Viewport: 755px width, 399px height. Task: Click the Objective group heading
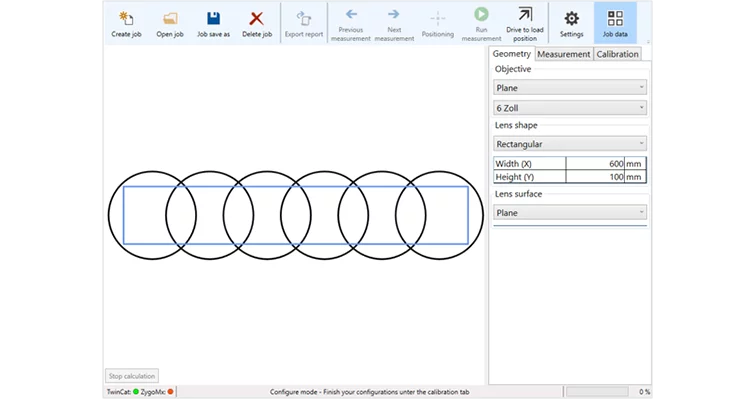[513, 69]
